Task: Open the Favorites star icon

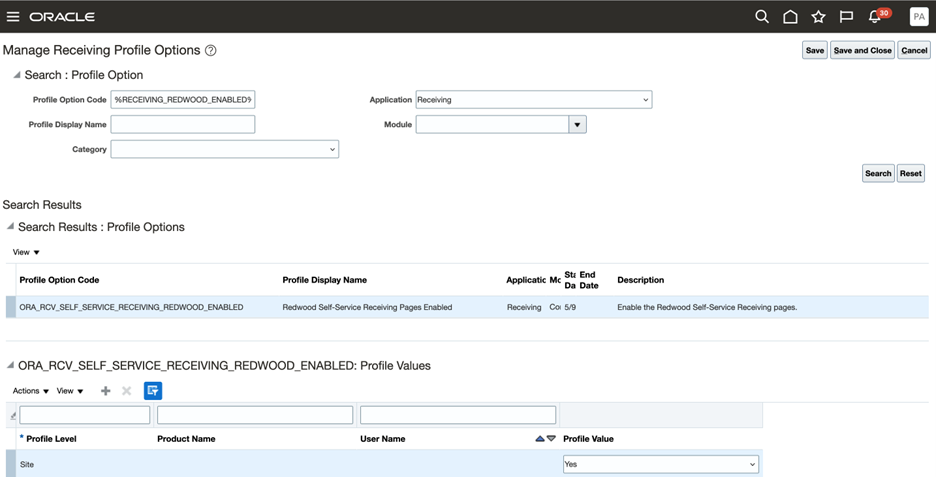Action: pyautogui.click(x=818, y=17)
